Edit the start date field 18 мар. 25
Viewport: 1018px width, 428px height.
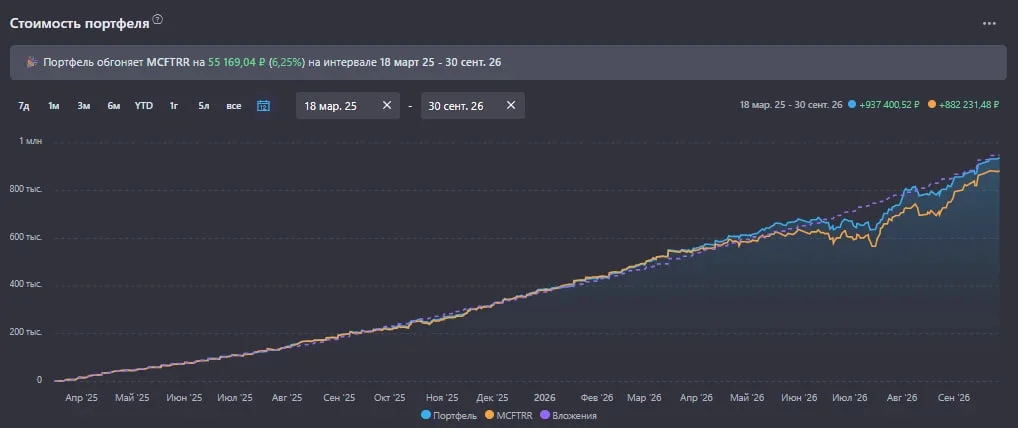[347, 105]
